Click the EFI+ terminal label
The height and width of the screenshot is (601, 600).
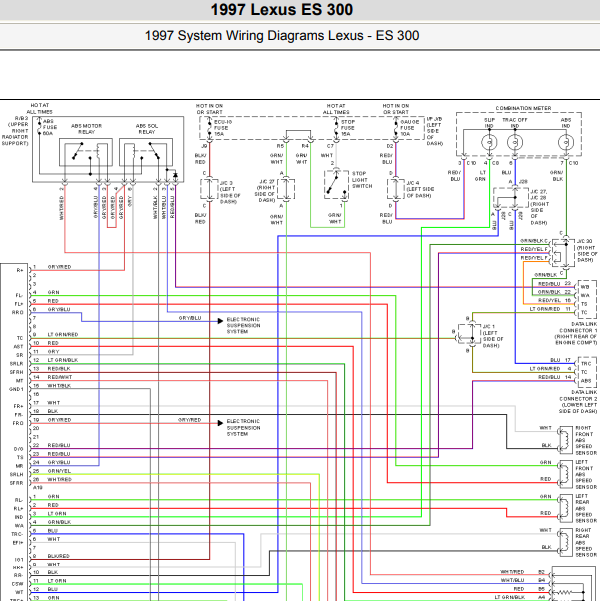tap(17, 543)
